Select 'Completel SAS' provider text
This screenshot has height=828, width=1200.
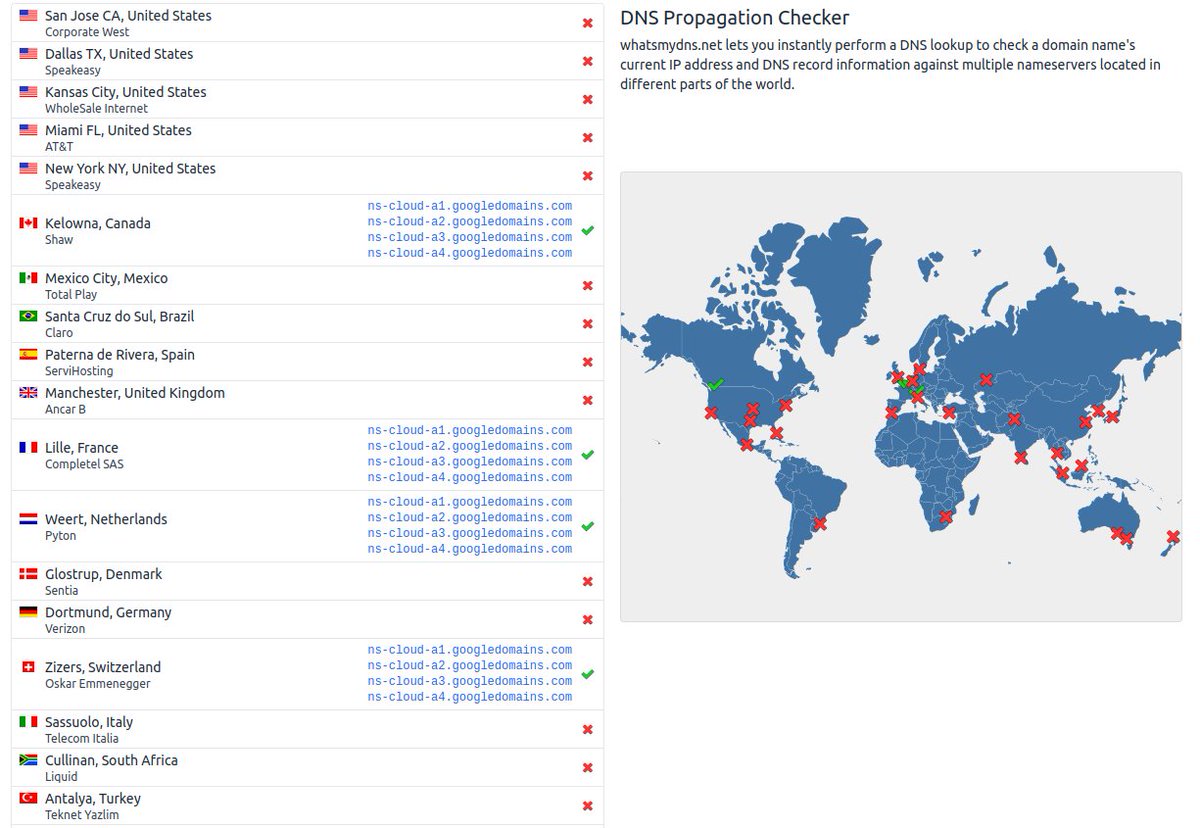pyautogui.click(x=84, y=464)
